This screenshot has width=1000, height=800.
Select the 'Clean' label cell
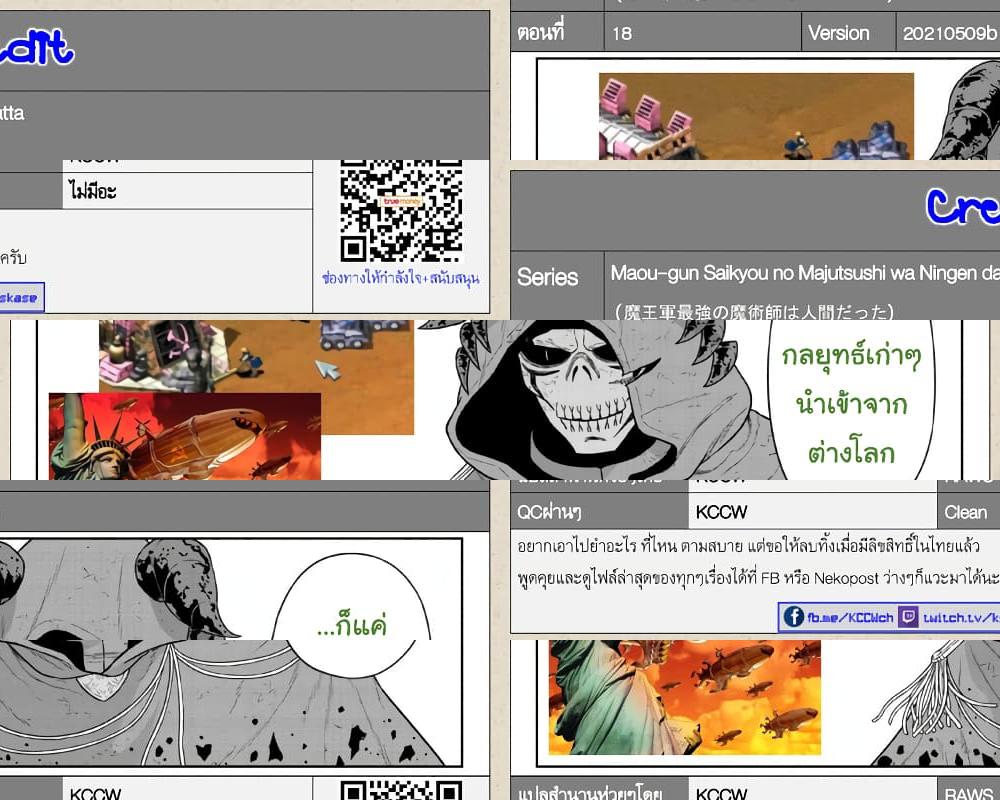[x=969, y=512]
